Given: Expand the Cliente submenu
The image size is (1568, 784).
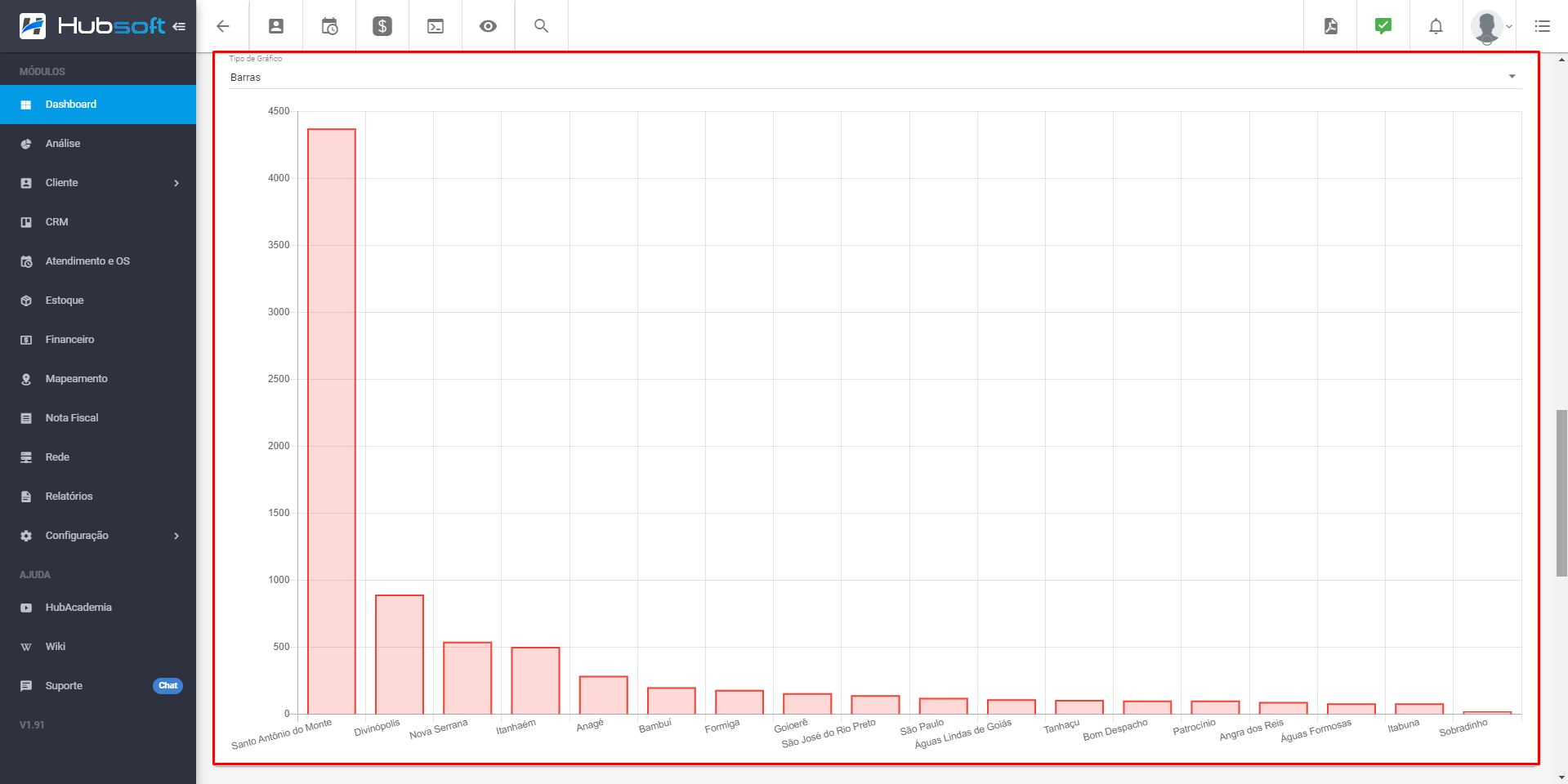Looking at the screenshot, I should pyautogui.click(x=176, y=183).
